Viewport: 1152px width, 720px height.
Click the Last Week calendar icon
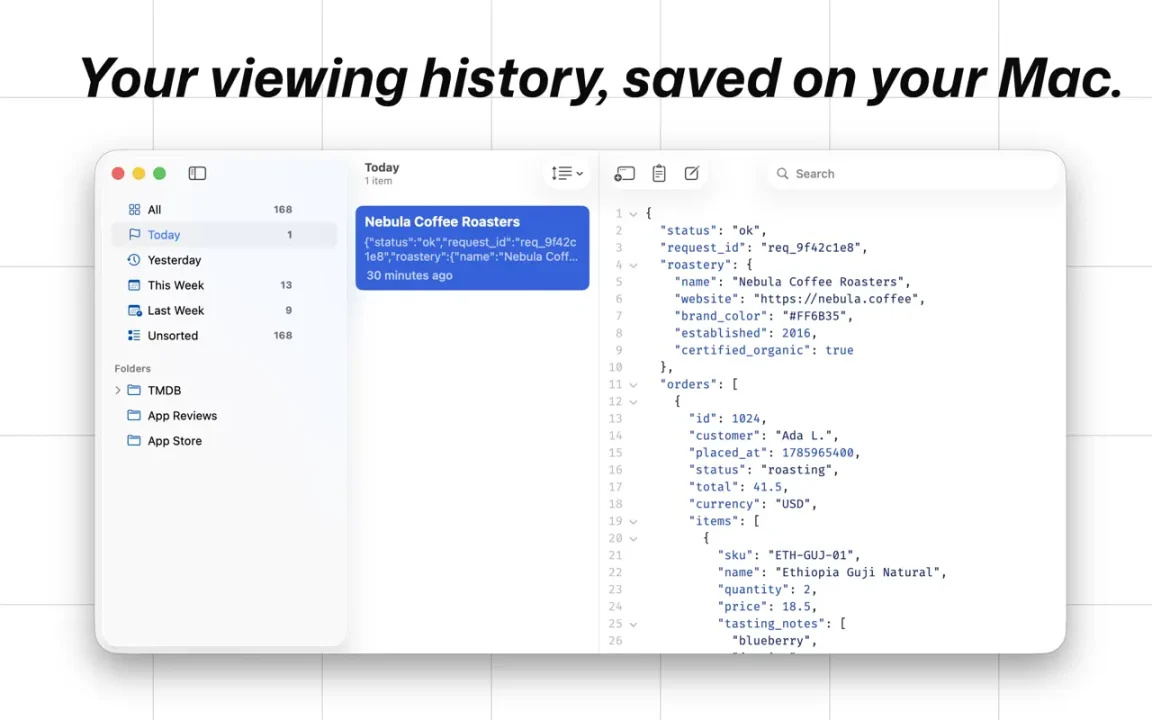(134, 310)
